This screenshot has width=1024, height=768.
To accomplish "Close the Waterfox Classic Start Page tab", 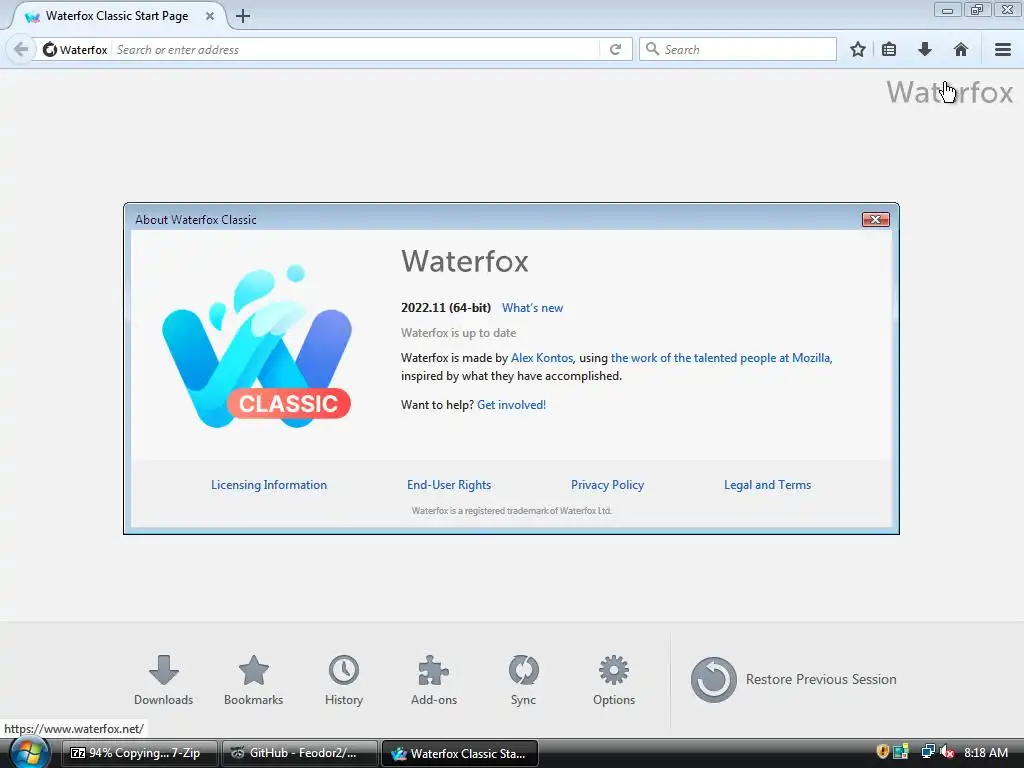I will [210, 16].
